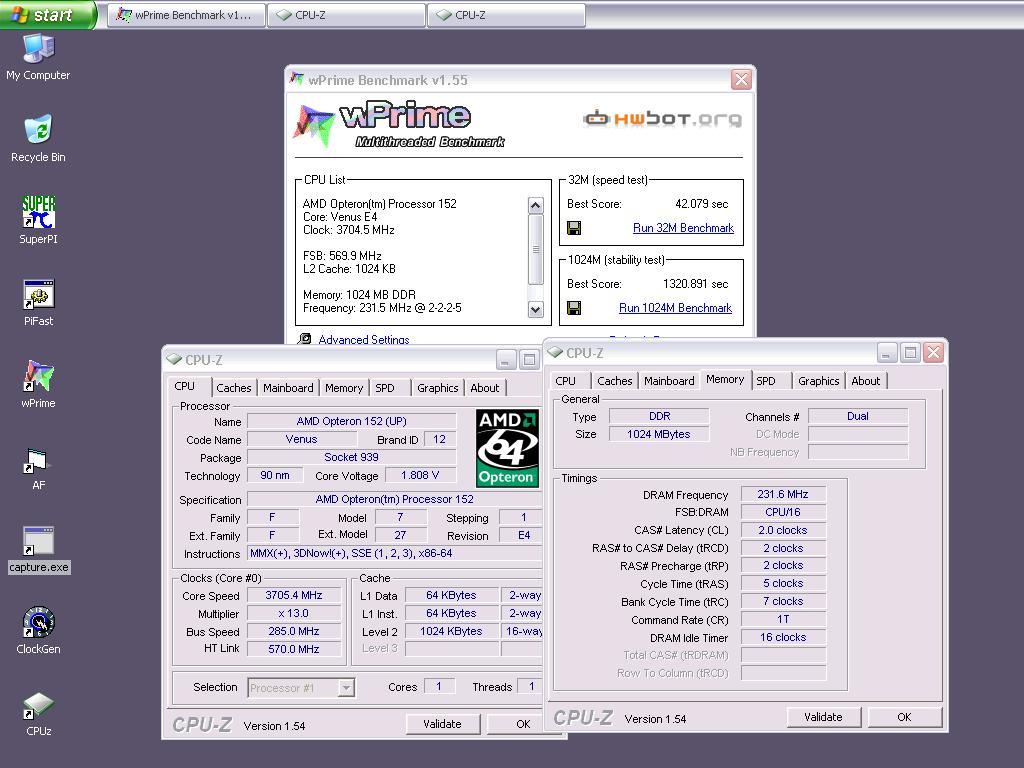The height and width of the screenshot is (768, 1024).
Task: Open My Computer desktop icon
Action: pos(38,57)
